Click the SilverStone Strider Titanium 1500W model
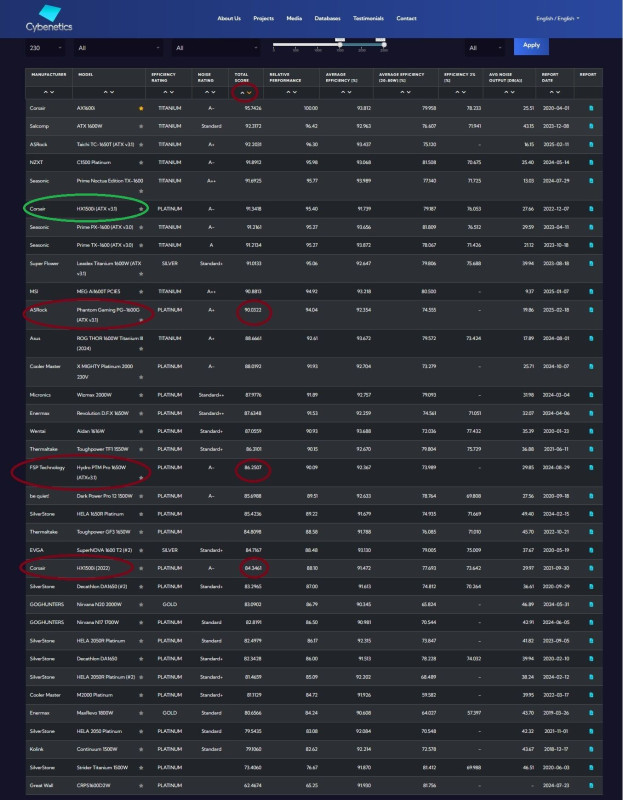 click(102, 767)
